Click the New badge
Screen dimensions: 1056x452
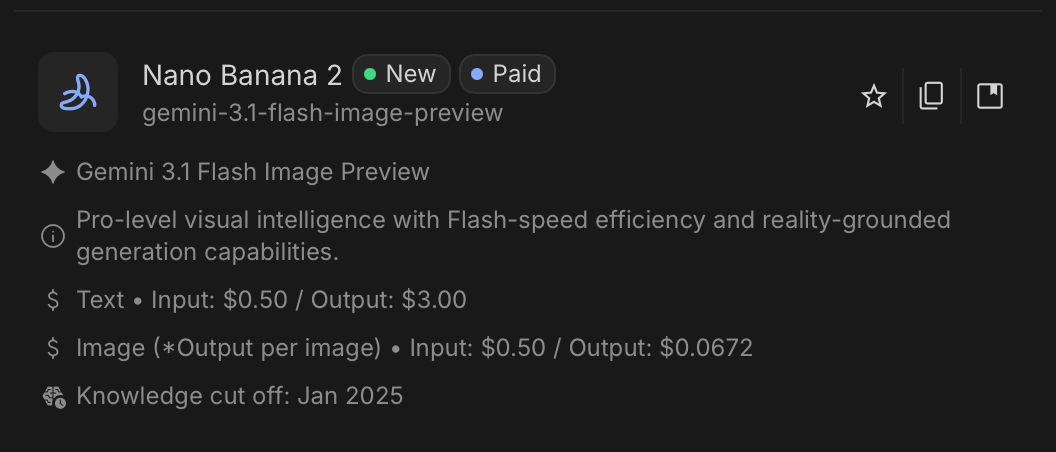[402, 74]
